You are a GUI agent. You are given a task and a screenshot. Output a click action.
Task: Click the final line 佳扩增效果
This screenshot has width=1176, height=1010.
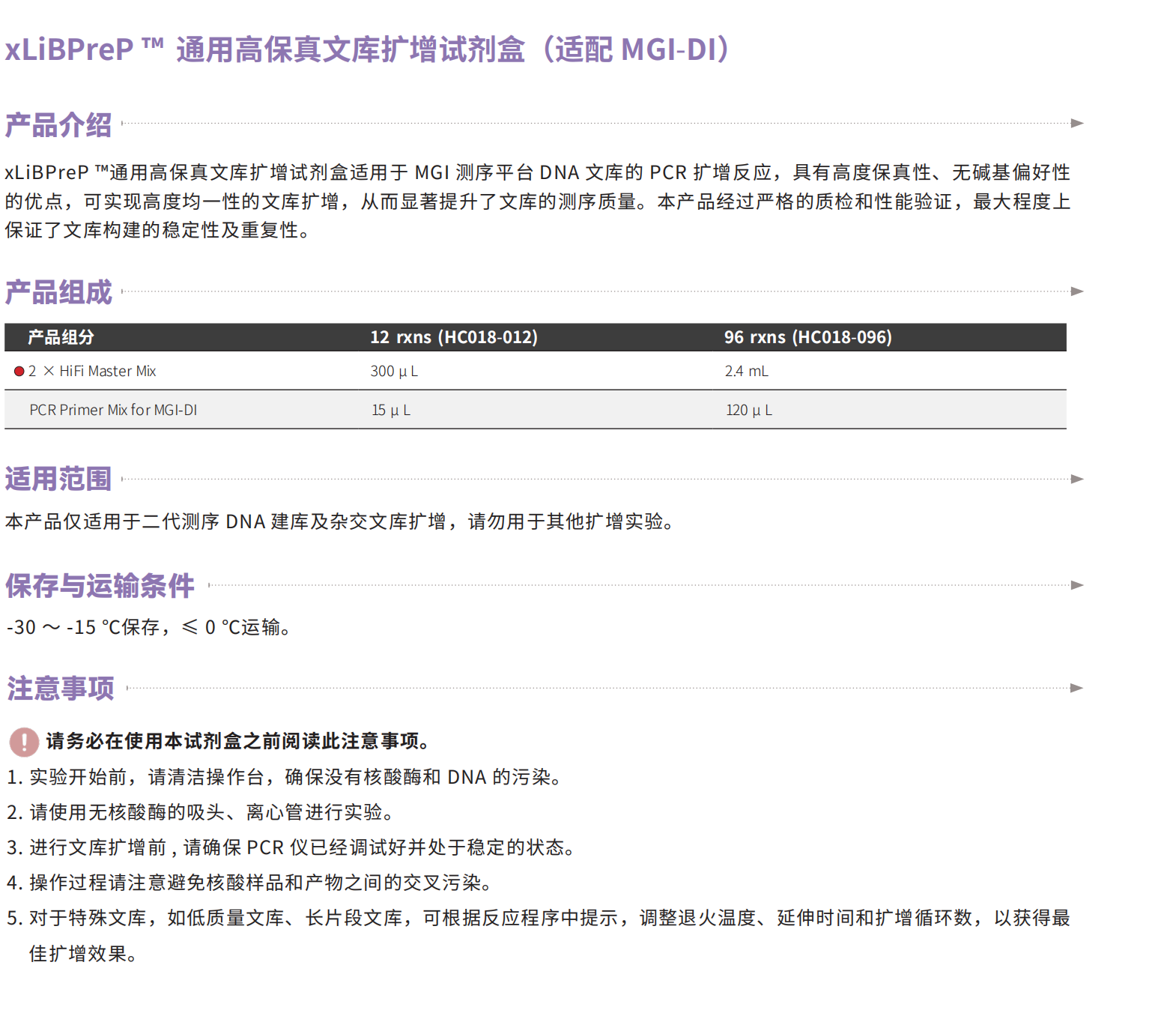click(x=83, y=954)
